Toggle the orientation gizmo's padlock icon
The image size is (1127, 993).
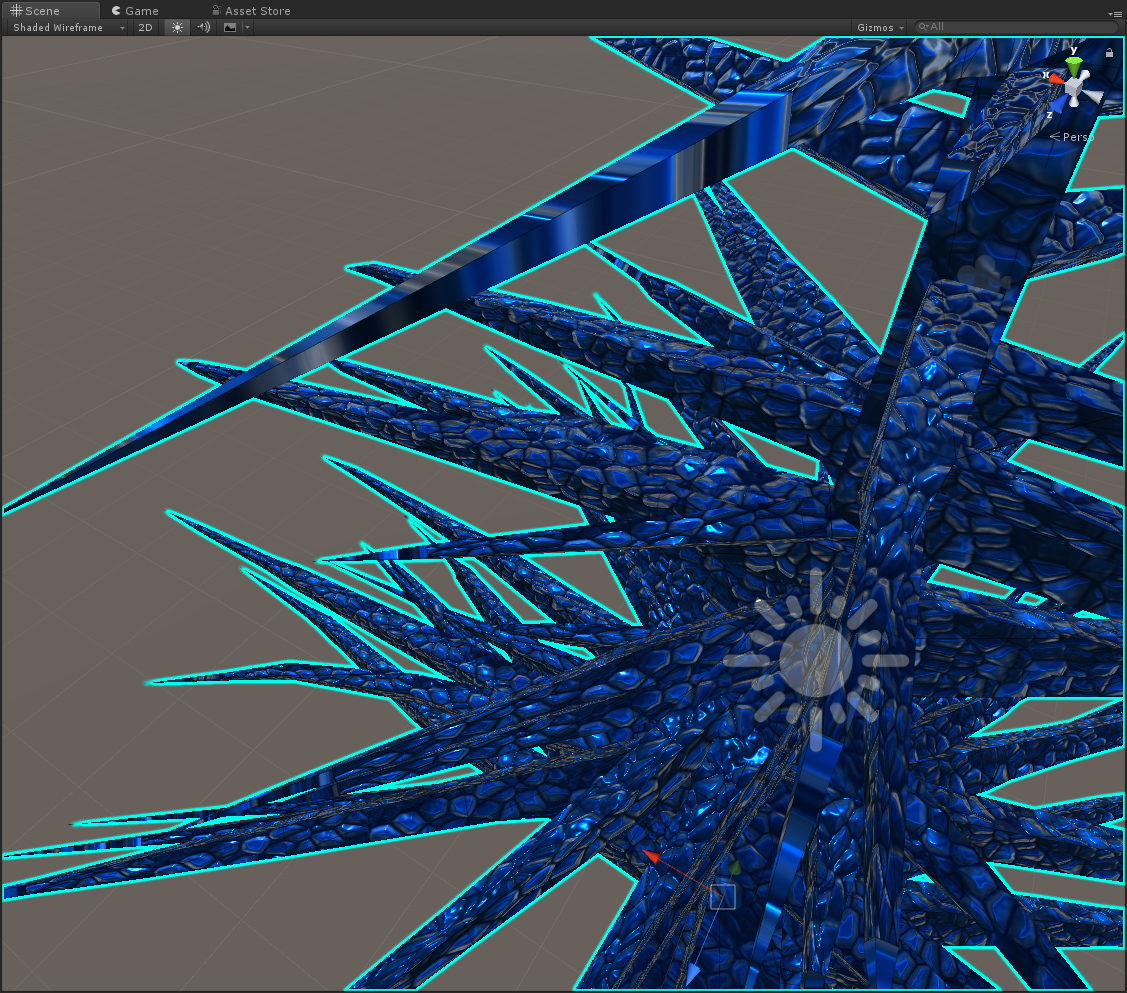[x=1110, y=52]
